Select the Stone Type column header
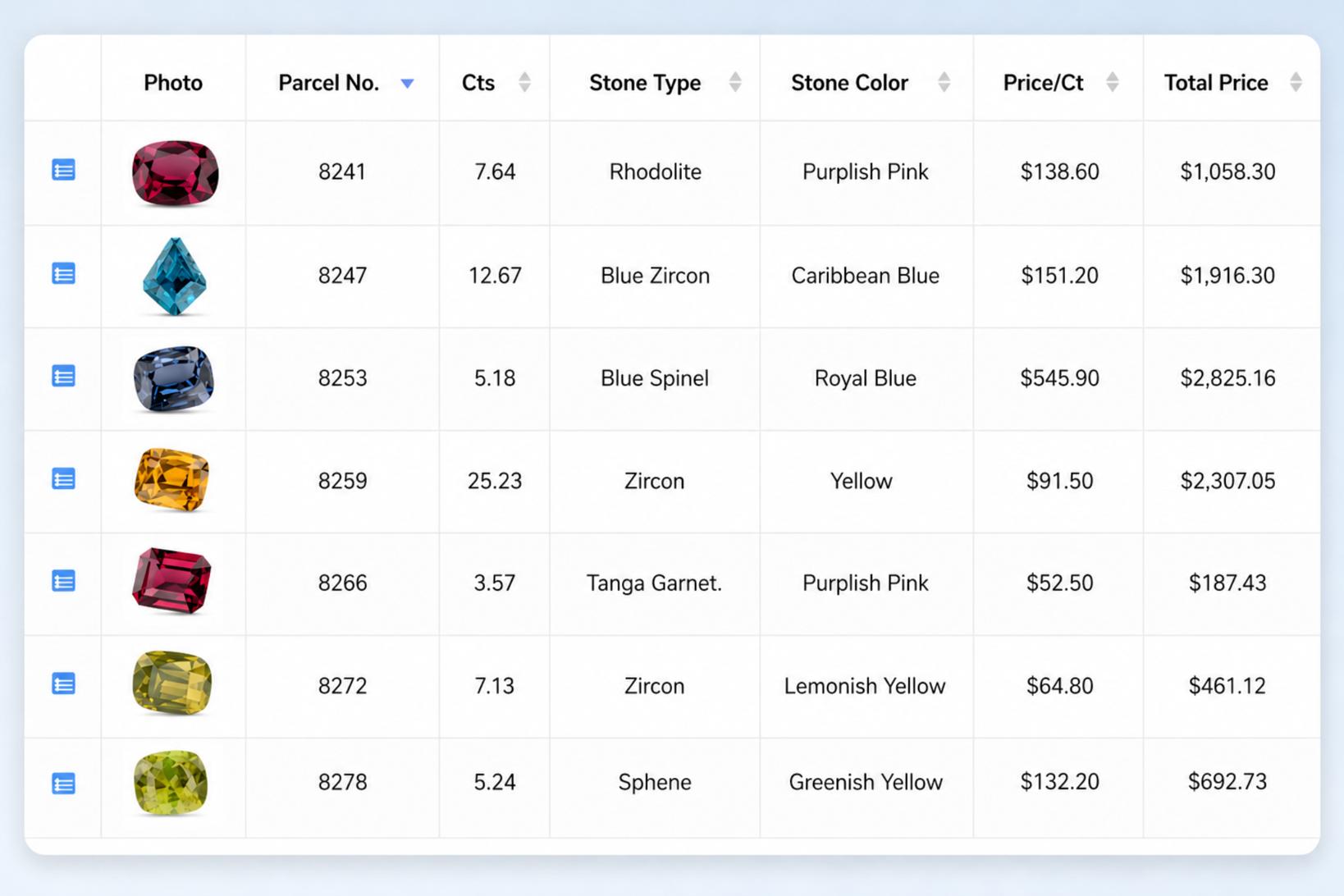This screenshot has height=896, width=1344. [645, 82]
